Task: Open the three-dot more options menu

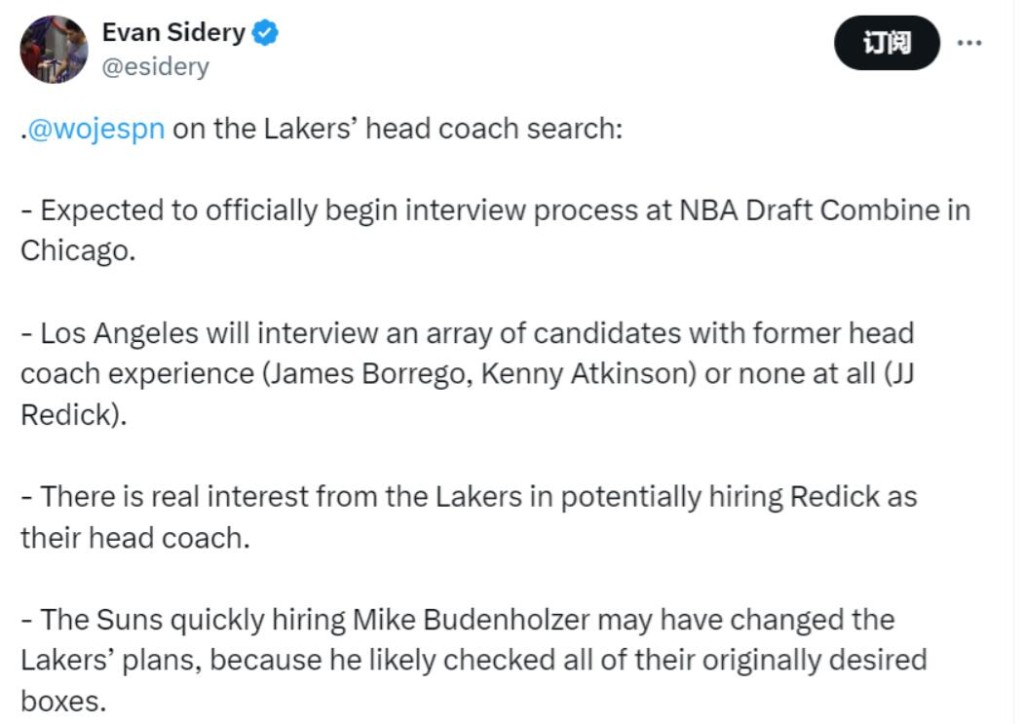Action: click(969, 44)
